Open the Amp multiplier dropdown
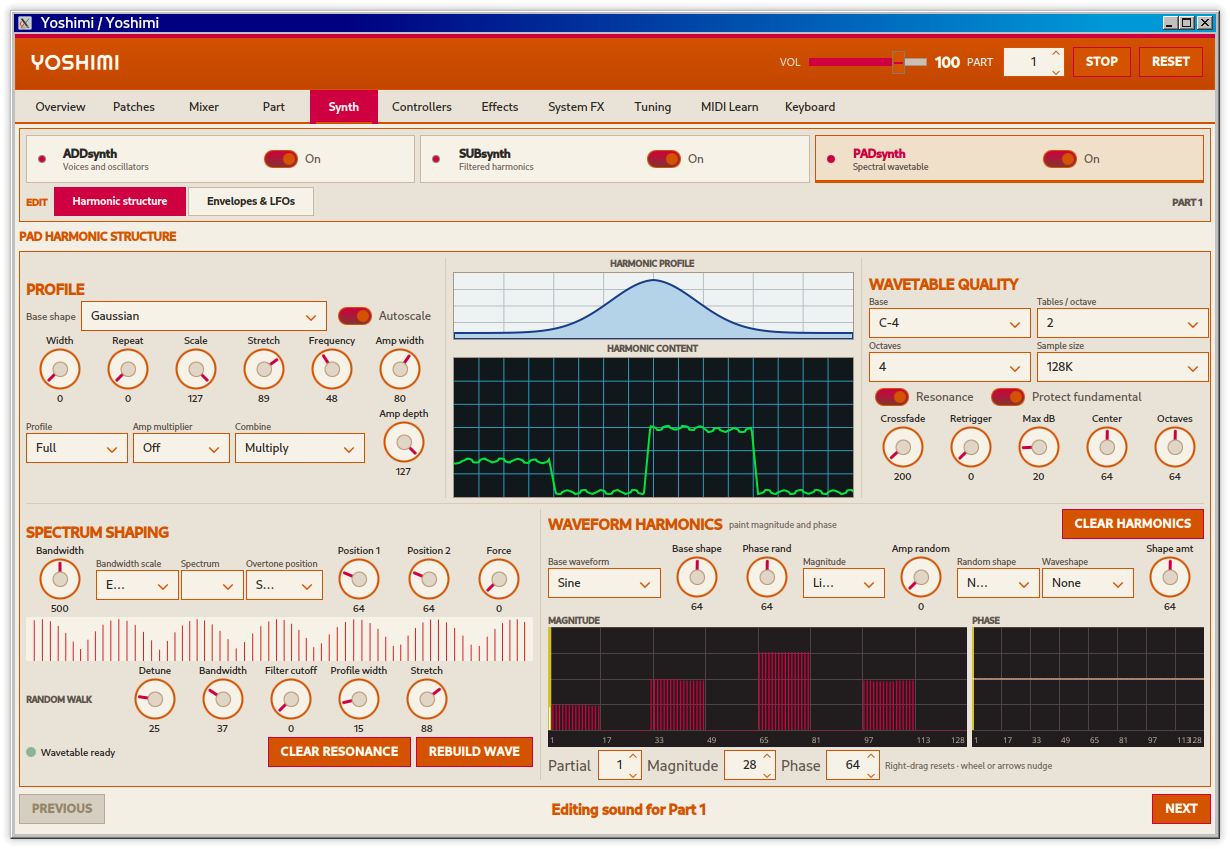 tap(181, 448)
